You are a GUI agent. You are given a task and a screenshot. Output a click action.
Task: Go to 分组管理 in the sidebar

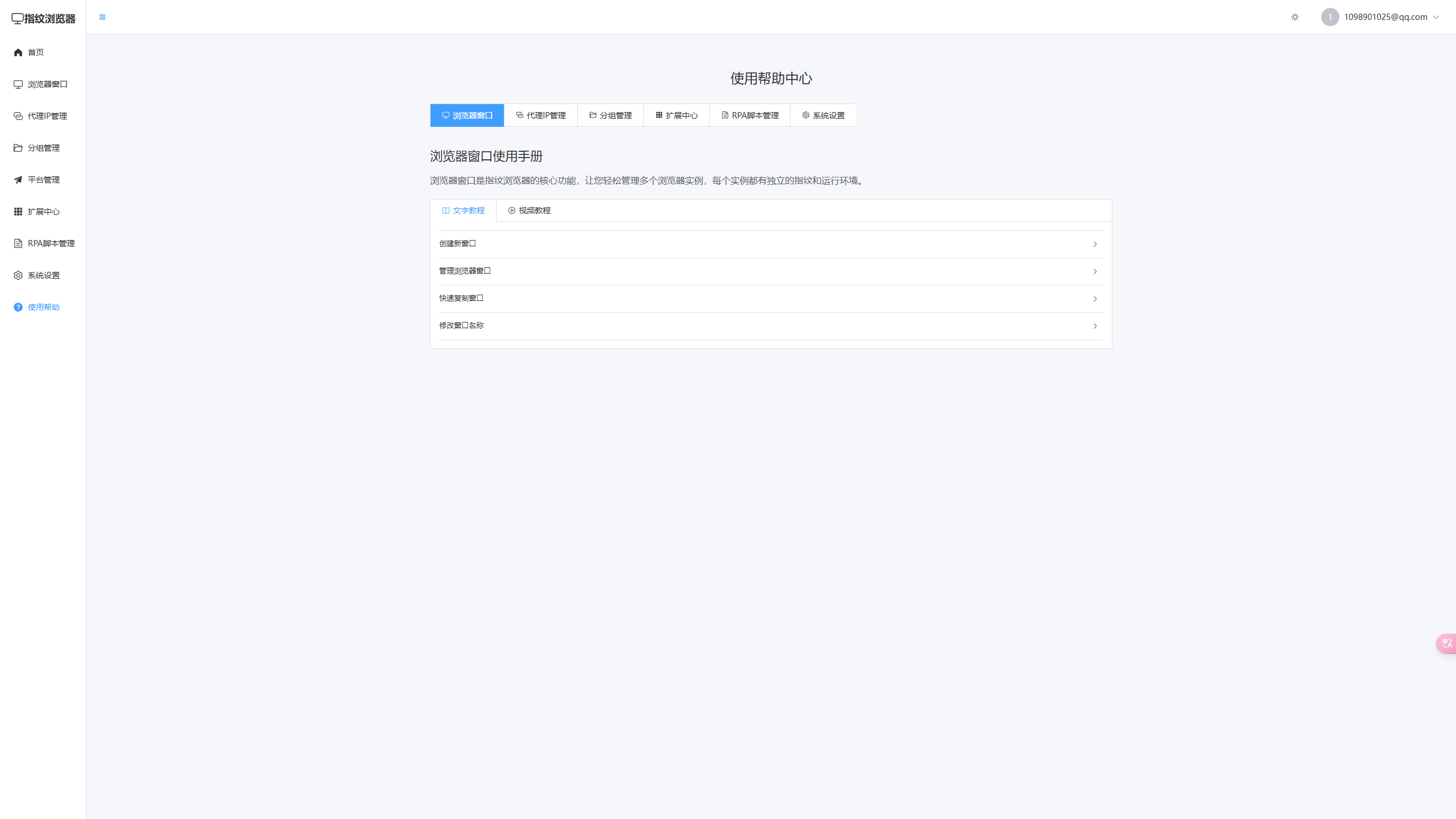38,148
